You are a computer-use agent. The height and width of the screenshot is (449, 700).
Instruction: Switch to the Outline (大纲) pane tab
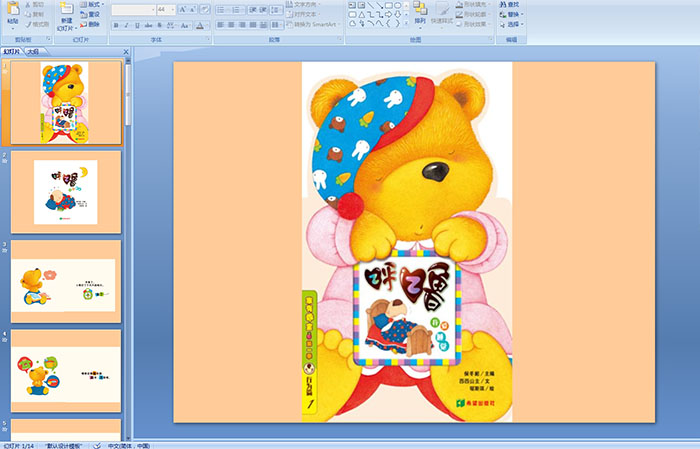tap(33, 52)
